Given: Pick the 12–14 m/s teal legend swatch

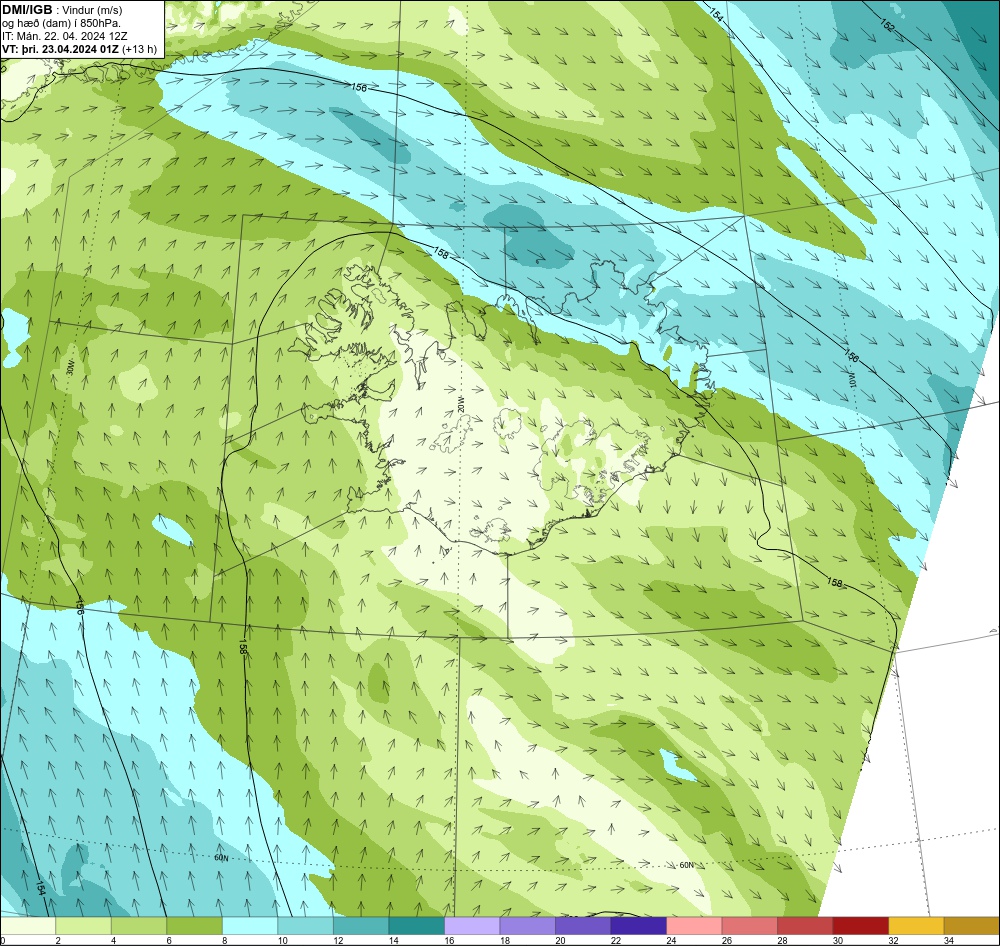Looking at the screenshot, I should click(361, 925).
